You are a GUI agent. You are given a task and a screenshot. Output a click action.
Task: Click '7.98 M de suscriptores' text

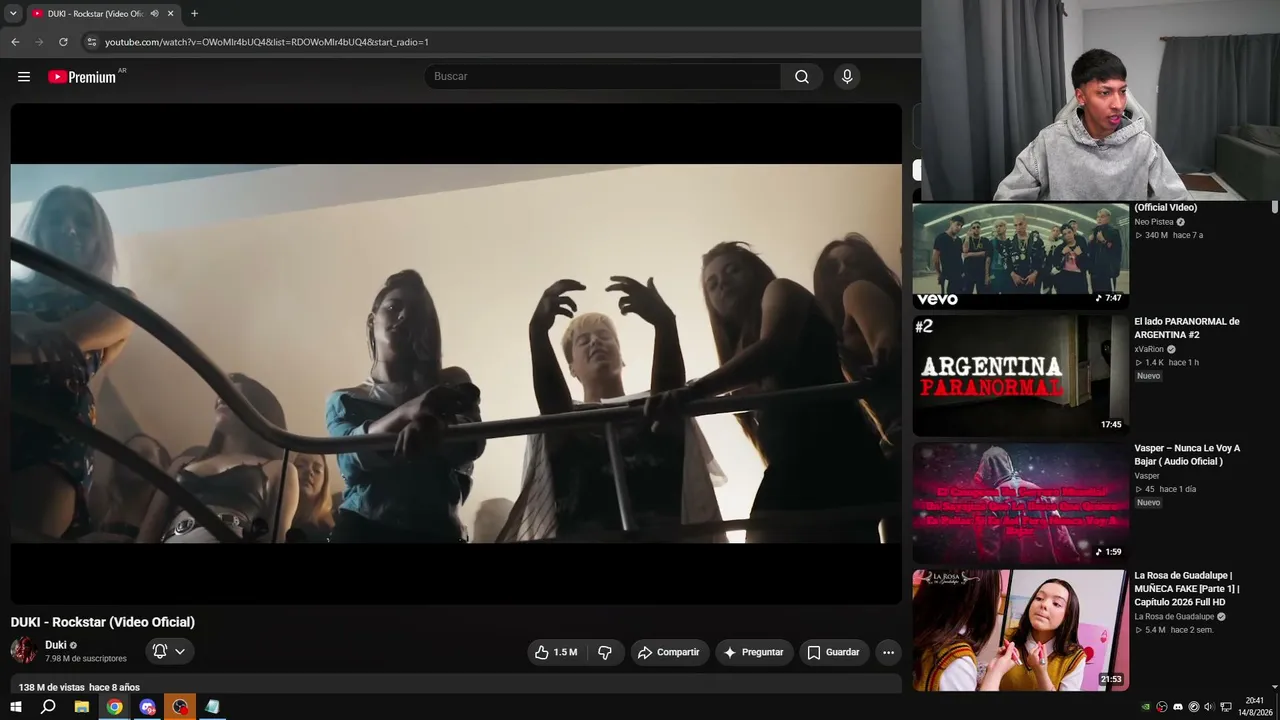pyautogui.click(x=86, y=659)
